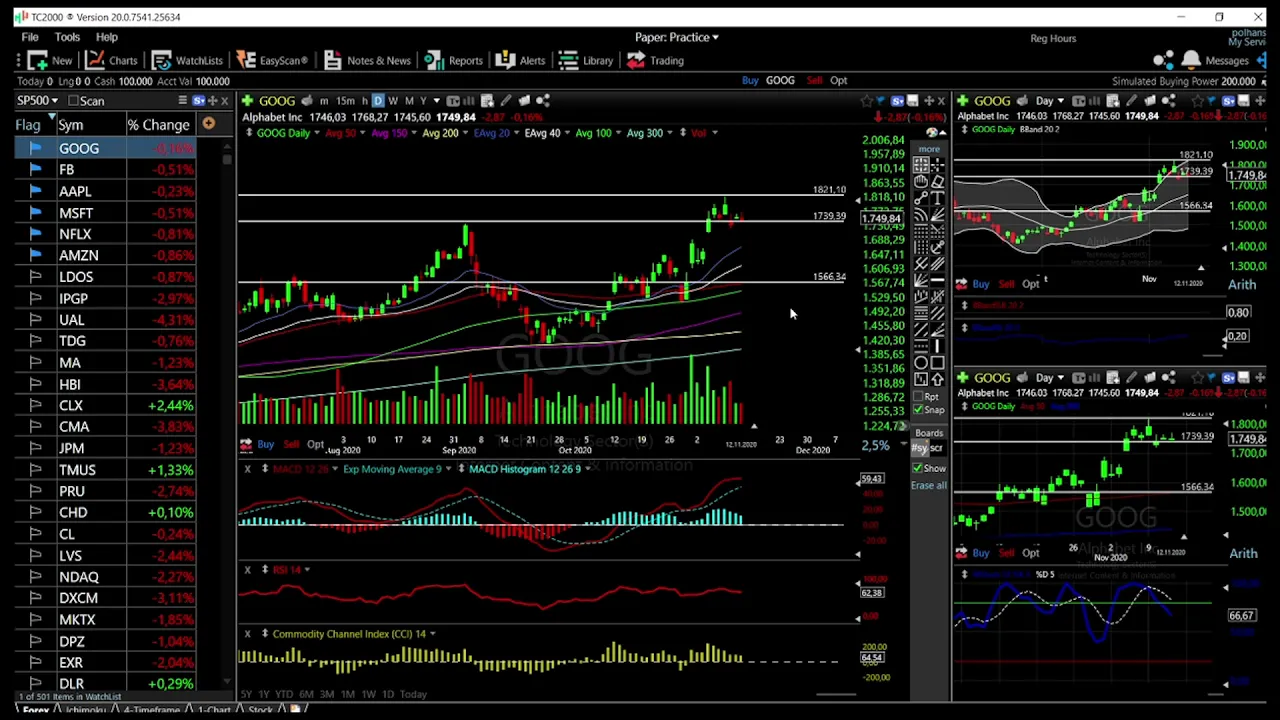Click the bell Alerts icon in top toolbar
The image size is (1280, 720).
click(x=505, y=60)
